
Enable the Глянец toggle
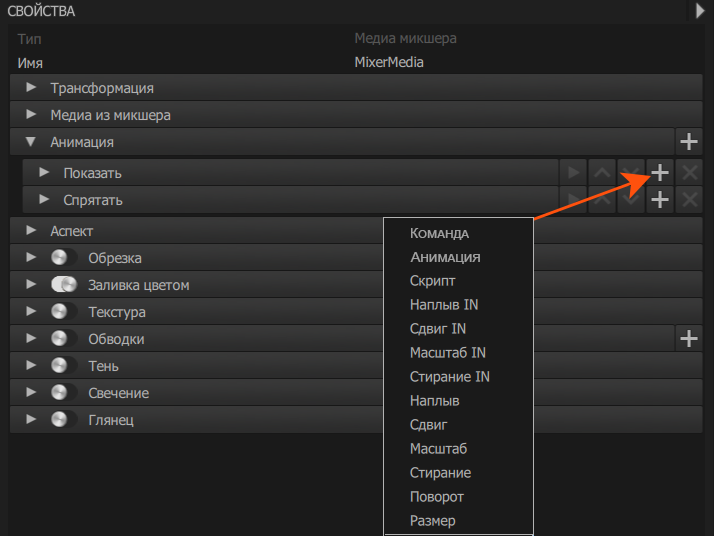coord(65,420)
